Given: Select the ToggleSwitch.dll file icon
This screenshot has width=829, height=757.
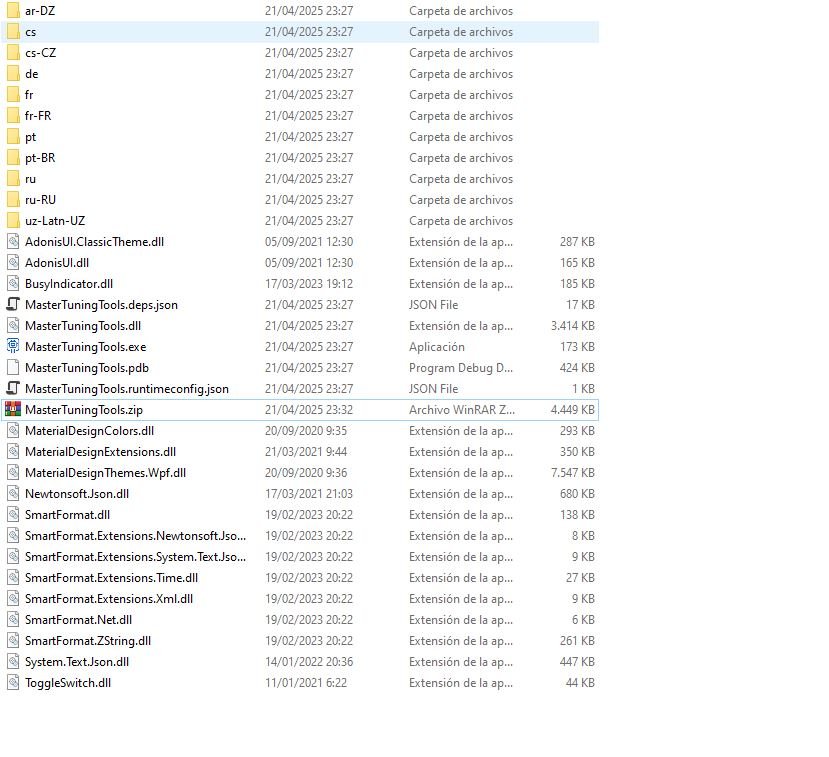Looking at the screenshot, I should coord(13,683).
